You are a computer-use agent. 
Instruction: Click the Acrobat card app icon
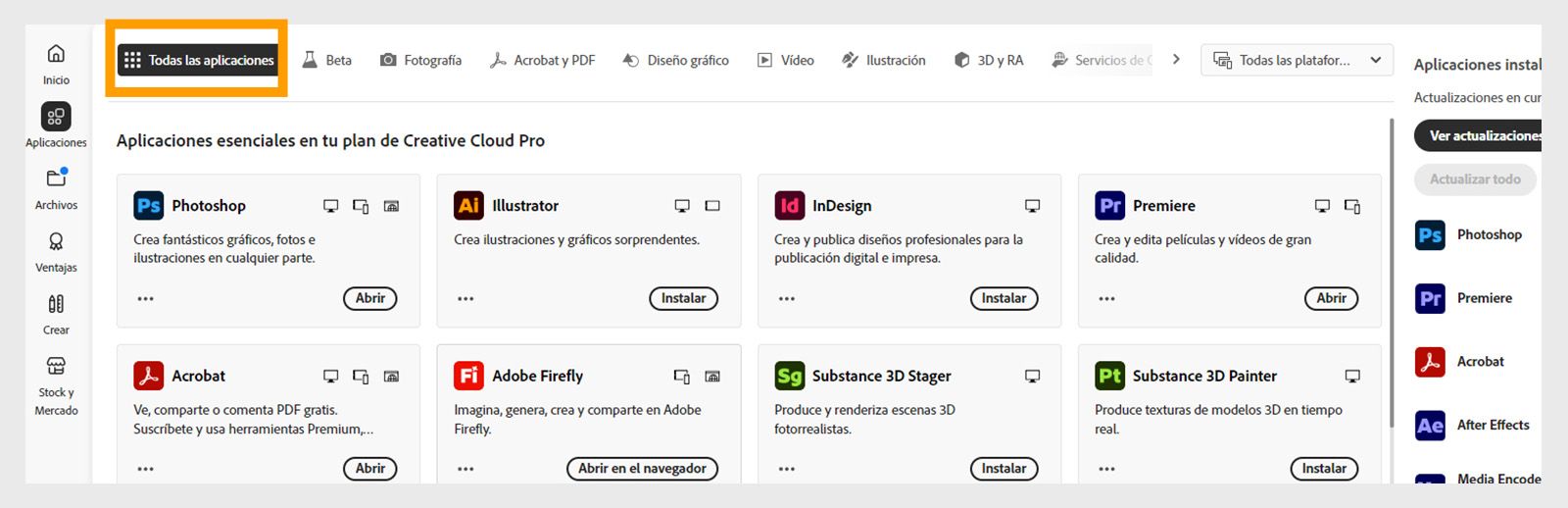pyautogui.click(x=148, y=376)
